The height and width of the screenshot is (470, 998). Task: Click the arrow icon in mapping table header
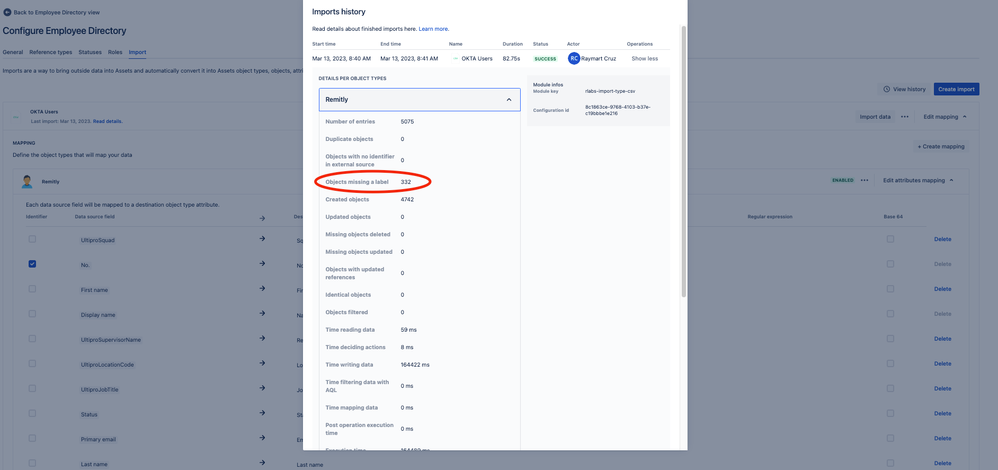(262, 218)
